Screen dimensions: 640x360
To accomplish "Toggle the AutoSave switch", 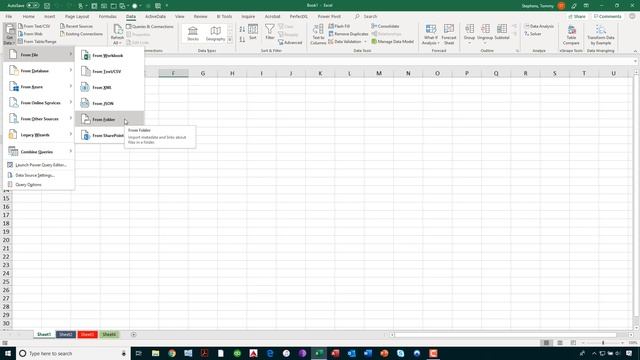I will 33,6.
